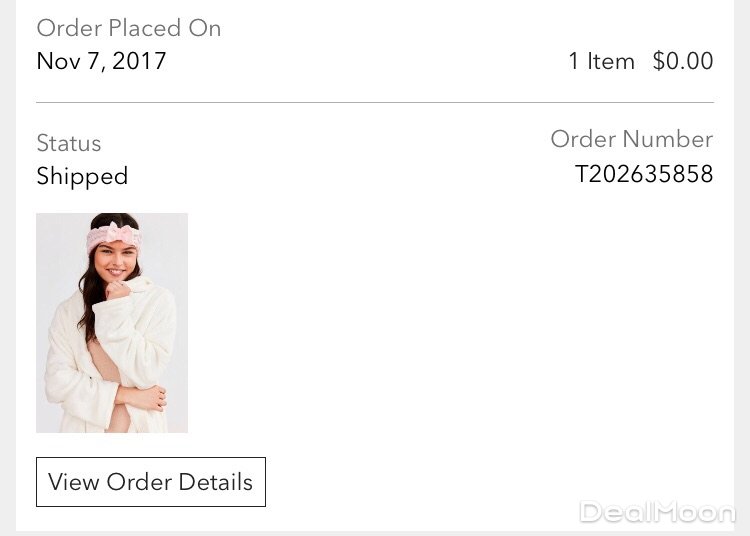Image resolution: width=750 pixels, height=536 pixels.
Task: Click the Order Placed On label
Action: tap(128, 28)
